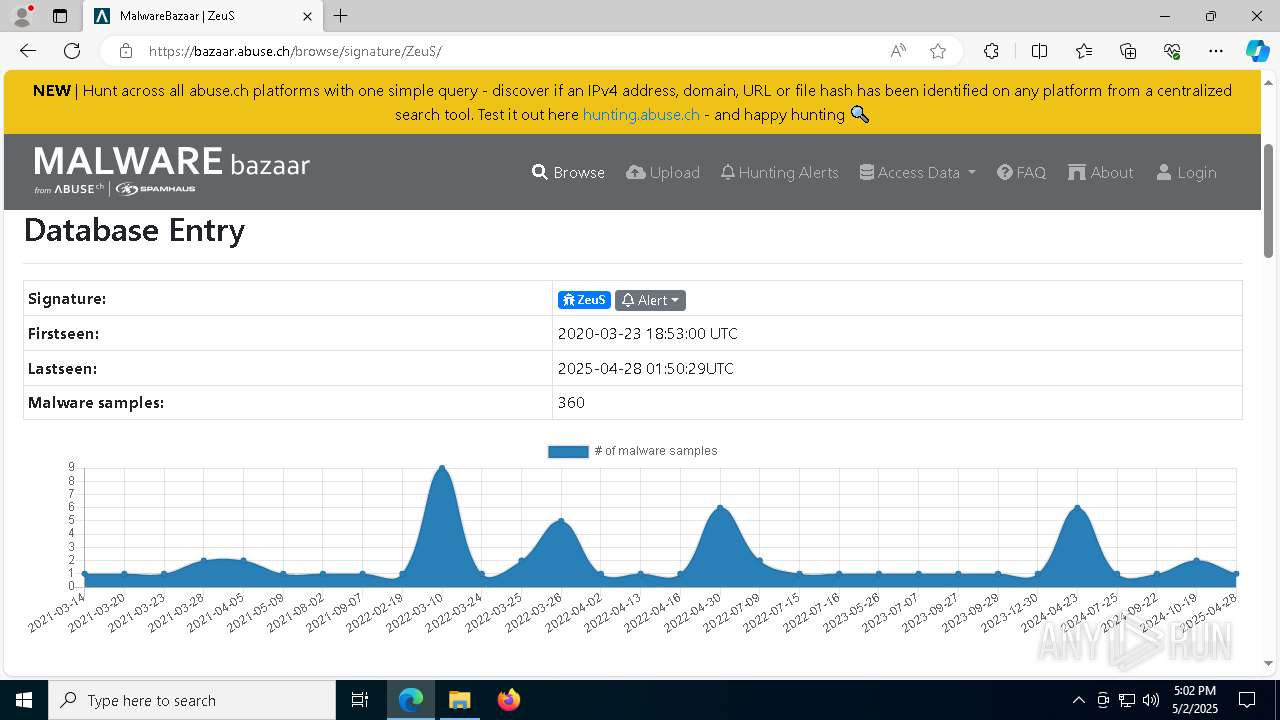Expand the Access Data dropdown
The height and width of the screenshot is (720, 1280).
click(x=918, y=172)
